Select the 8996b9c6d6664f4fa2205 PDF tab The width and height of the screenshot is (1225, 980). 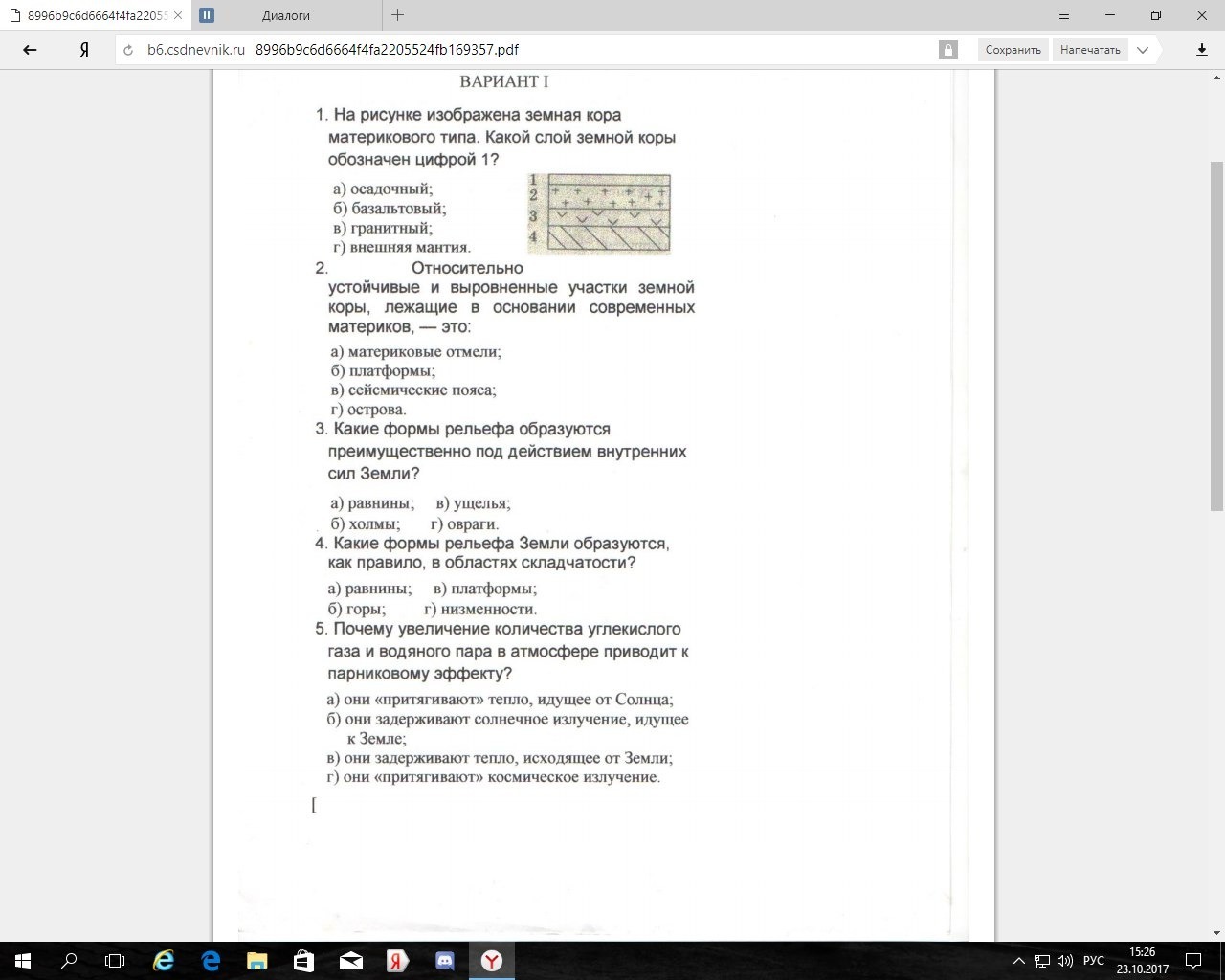coord(91,15)
